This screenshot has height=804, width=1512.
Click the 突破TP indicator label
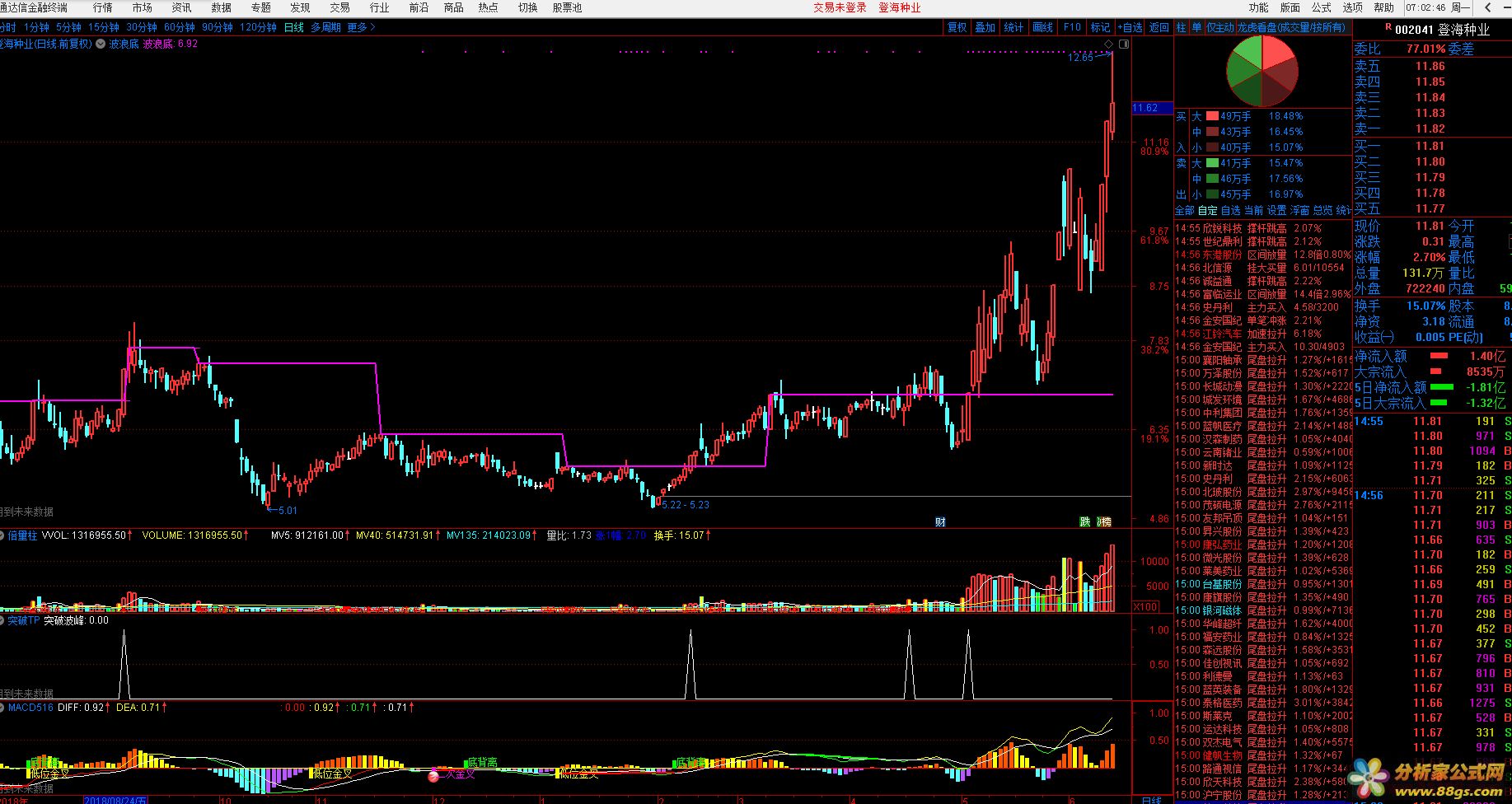pyautogui.click(x=23, y=620)
